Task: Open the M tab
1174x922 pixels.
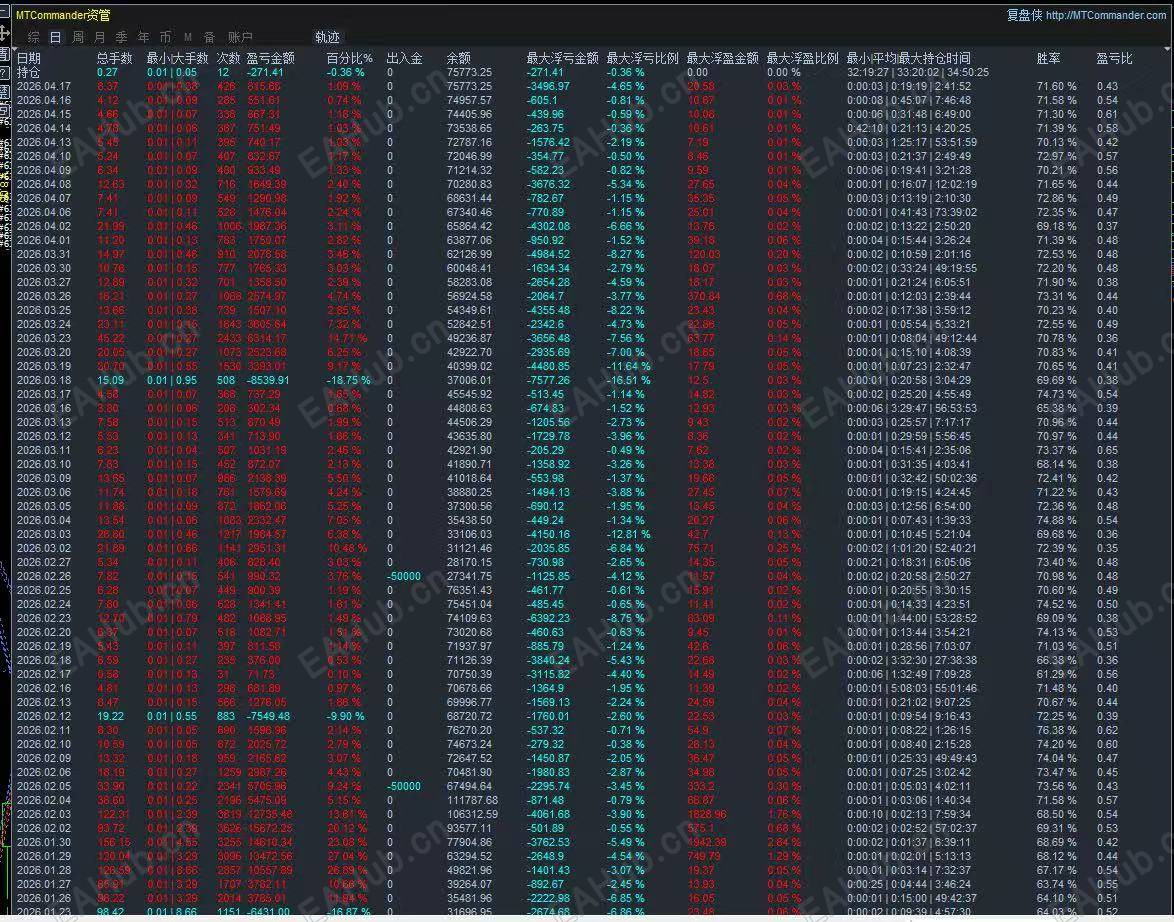Action: click(x=188, y=37)
